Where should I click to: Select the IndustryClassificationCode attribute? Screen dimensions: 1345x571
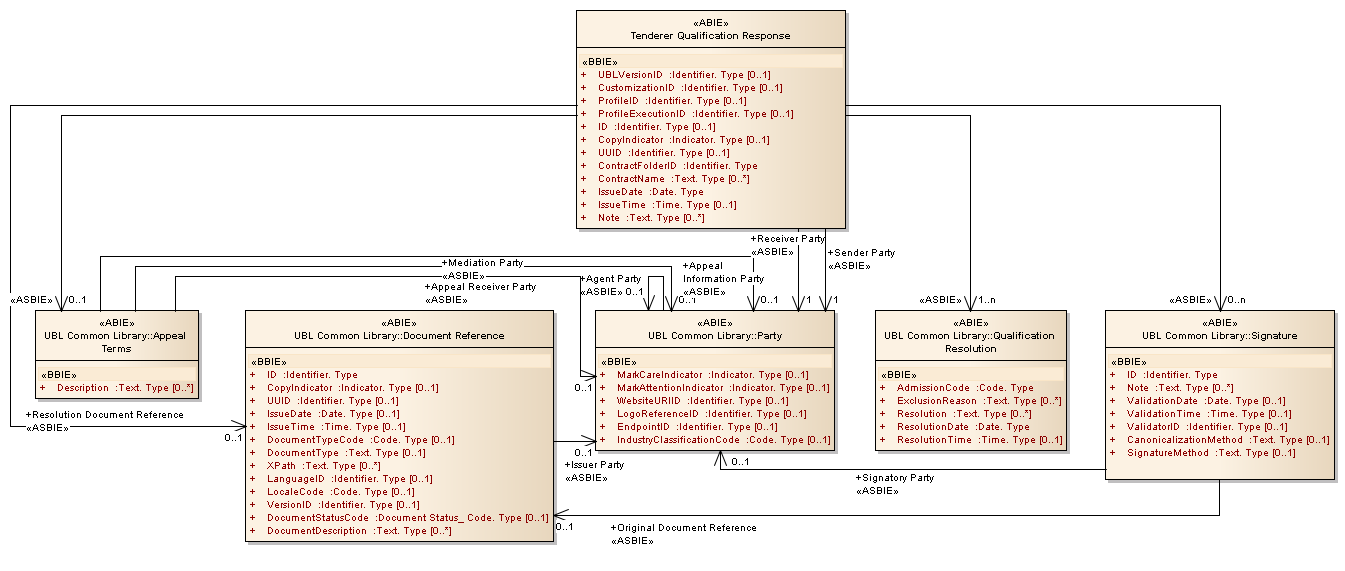click(722, 440)
